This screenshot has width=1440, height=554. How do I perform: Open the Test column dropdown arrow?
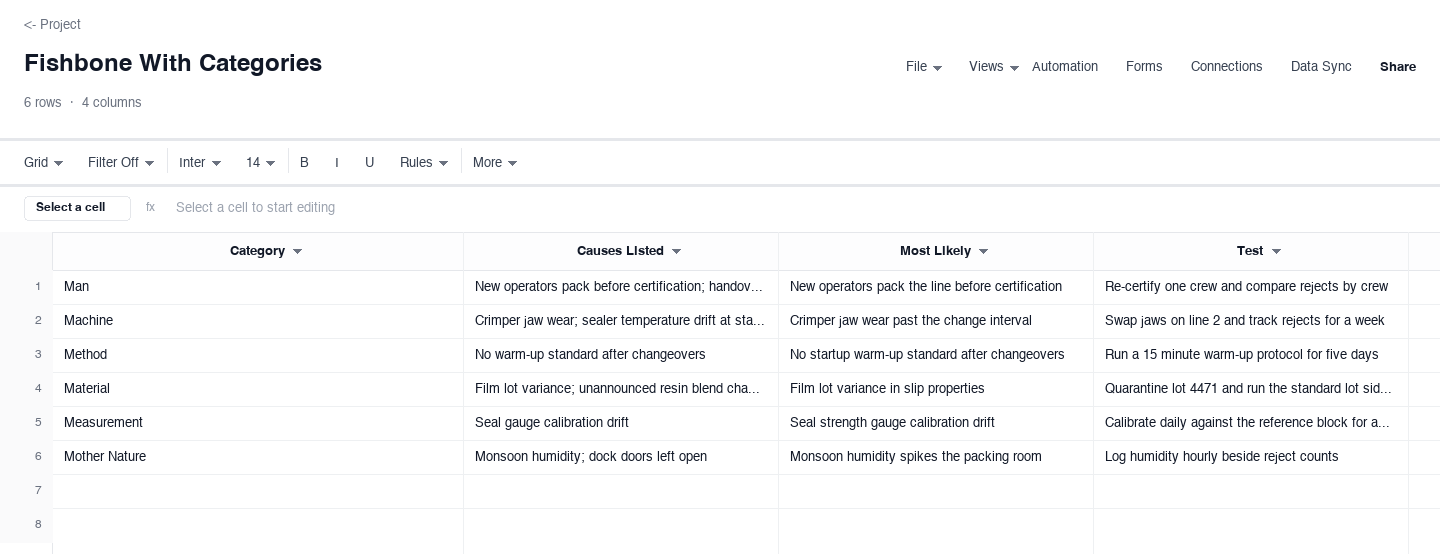point(1276,252)
